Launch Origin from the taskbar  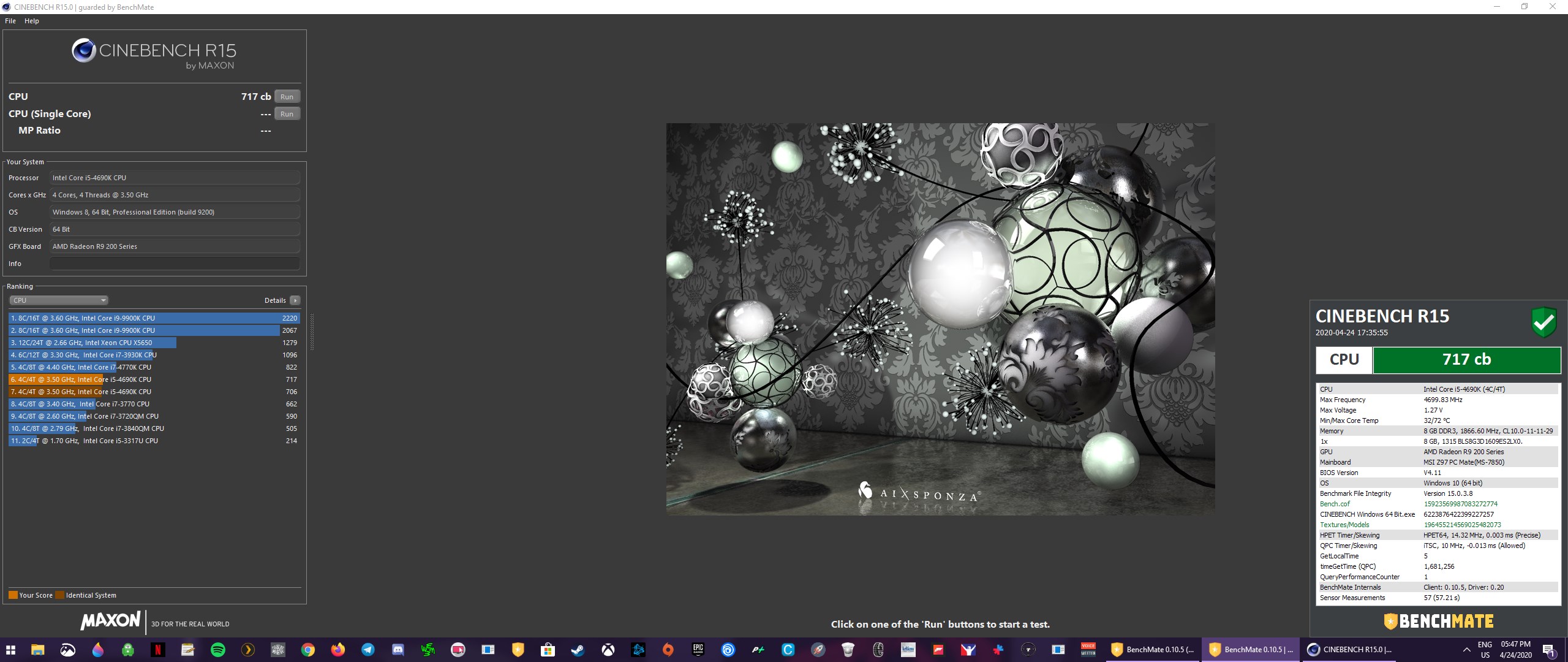point(668,650)
